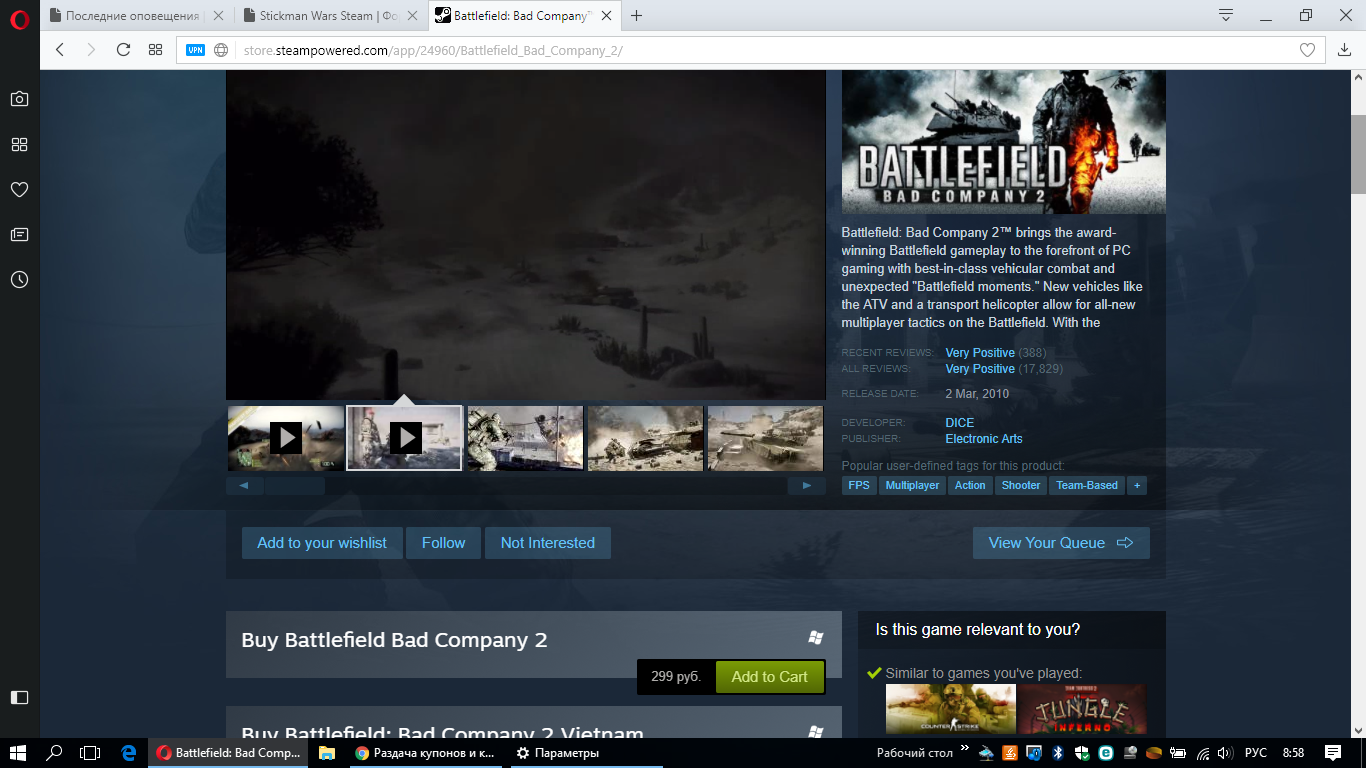Select the Shooter tag
Screen dimensions: 1366x768
pos(1021,485)
